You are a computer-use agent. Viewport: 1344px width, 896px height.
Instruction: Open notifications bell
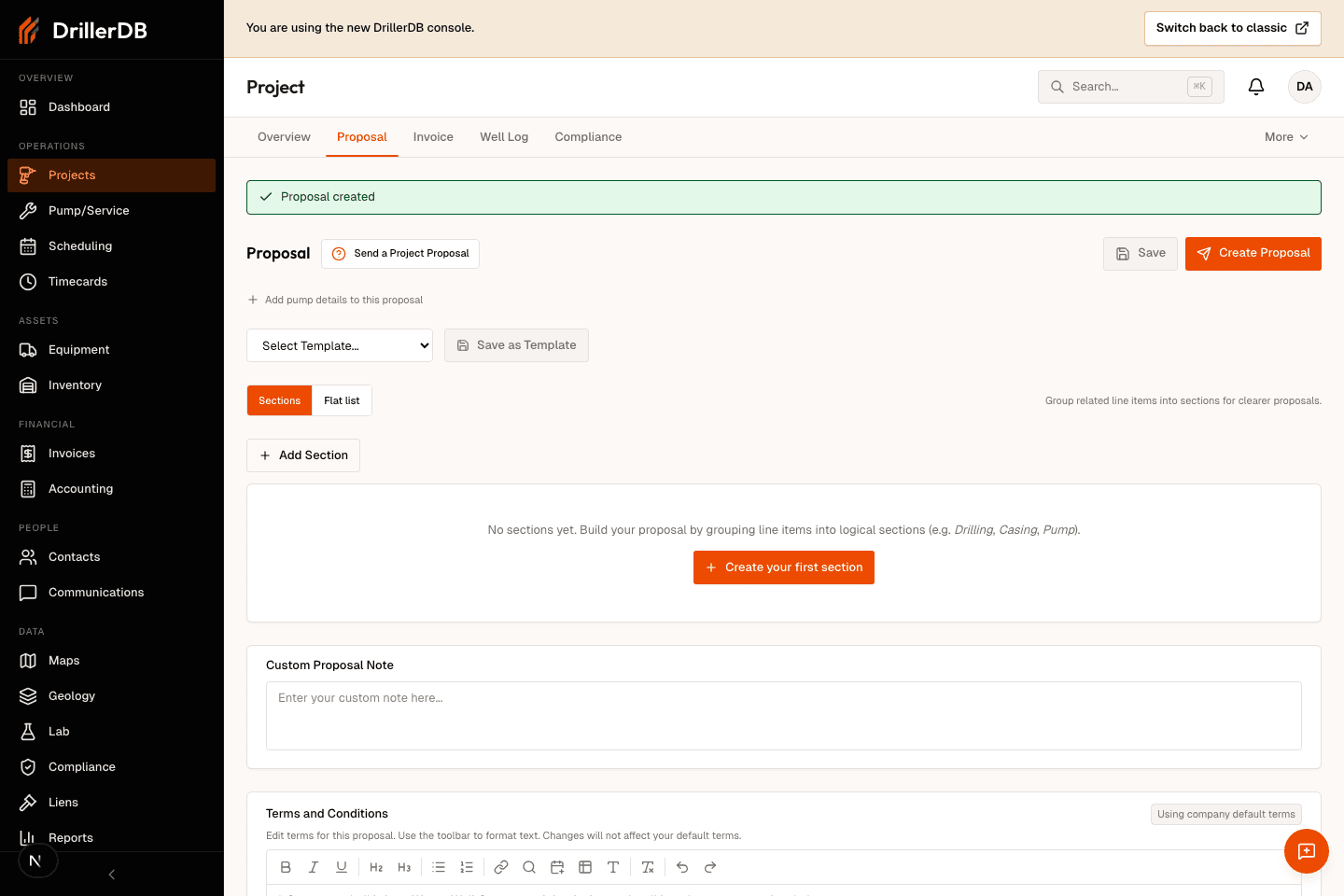click(1256, 87)
